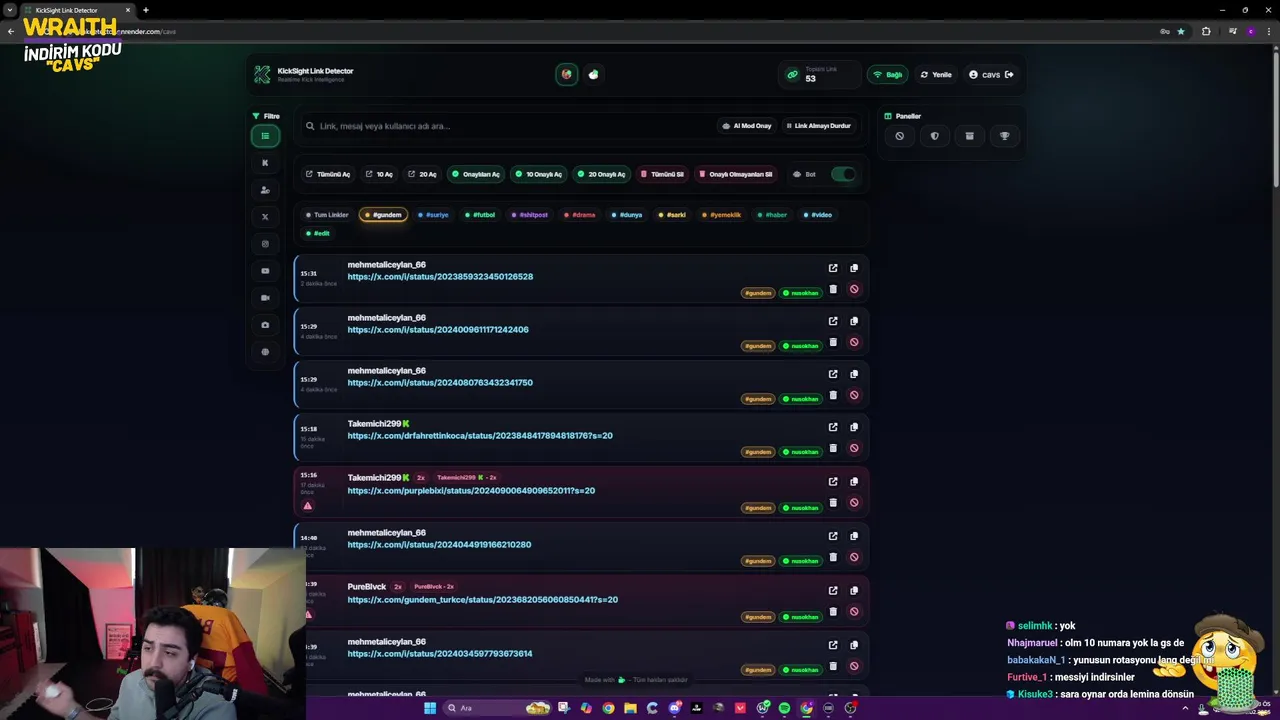Image resolution: width=1280 pixels, height=720 pixels.
Task: Click the 10 Onaylı Aç button
Action: click(x=538, y=174)
